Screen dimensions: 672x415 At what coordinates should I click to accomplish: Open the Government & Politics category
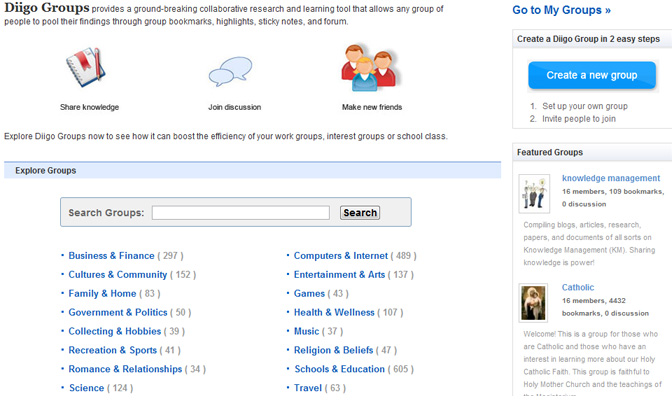(118, 312)
